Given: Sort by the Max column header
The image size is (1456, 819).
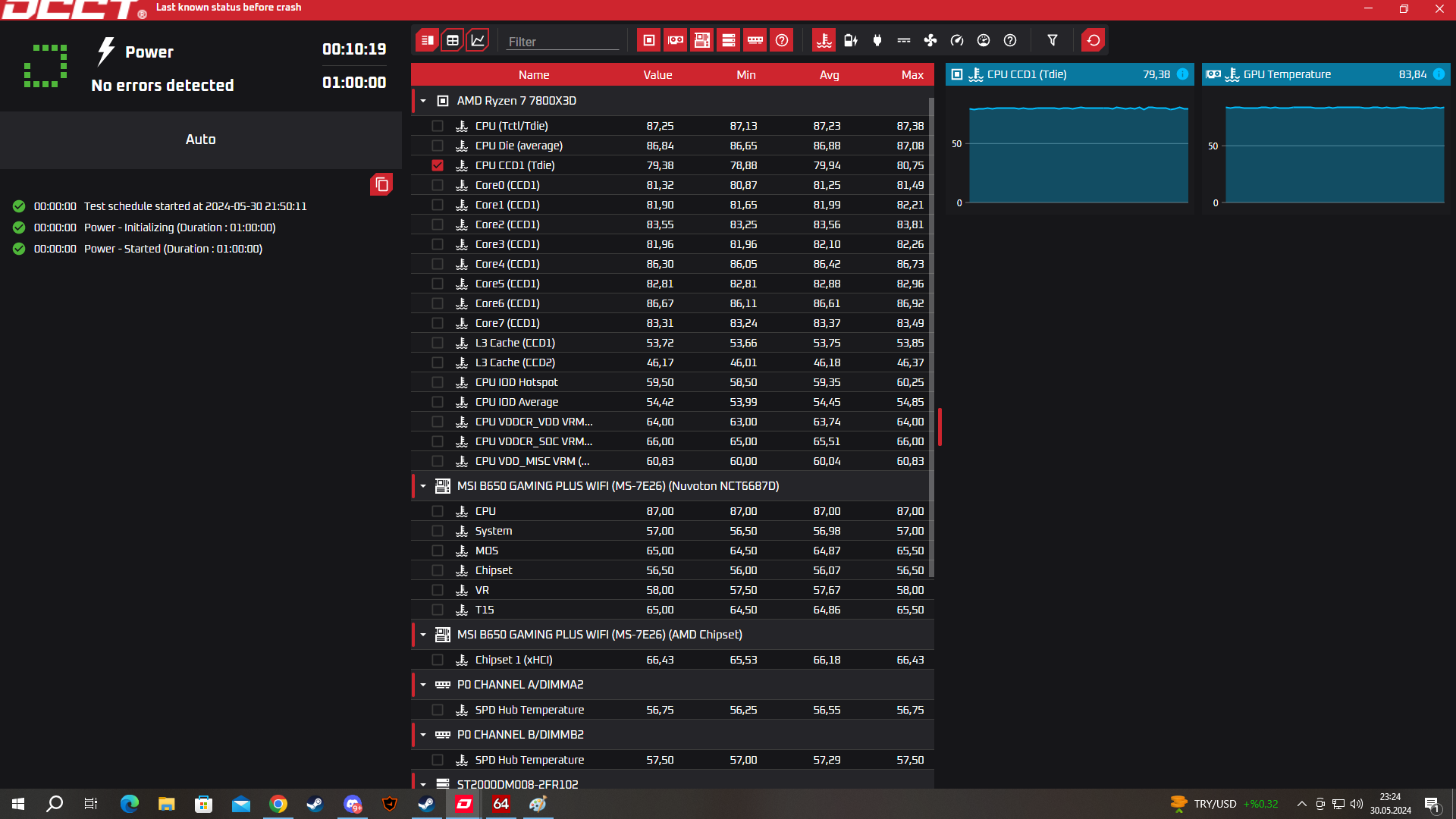Looking at the screenshot, I should coord(912,74).
